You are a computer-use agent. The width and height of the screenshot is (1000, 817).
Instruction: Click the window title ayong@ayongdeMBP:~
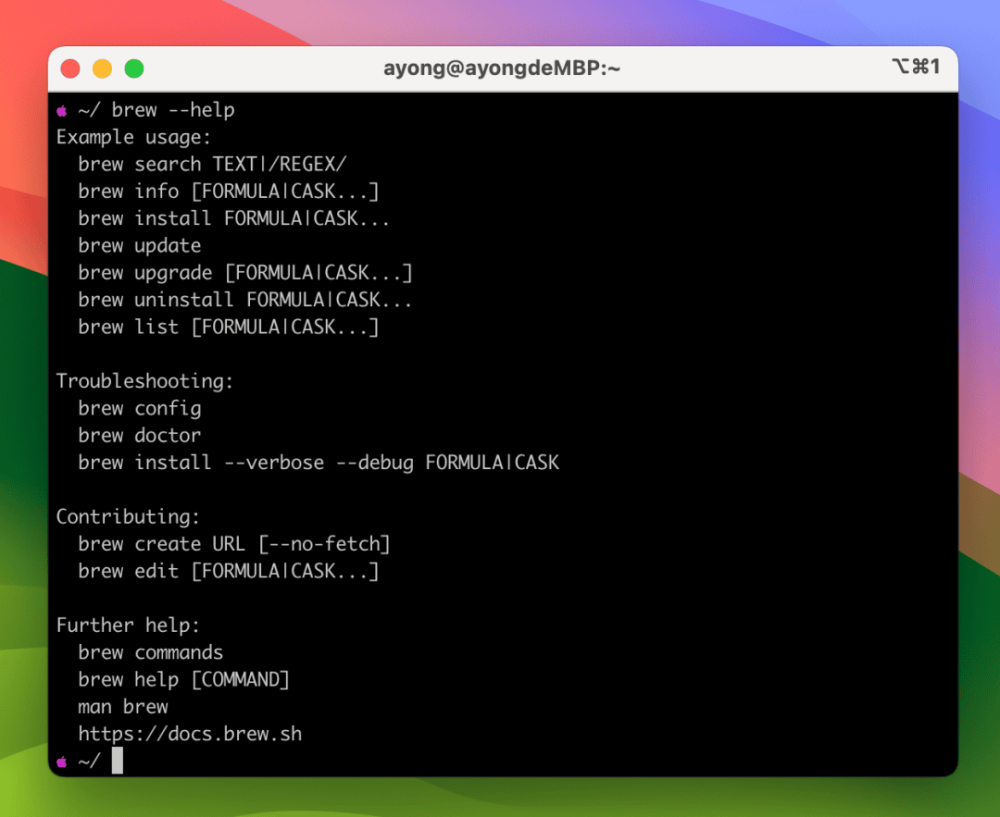point(501,68)
